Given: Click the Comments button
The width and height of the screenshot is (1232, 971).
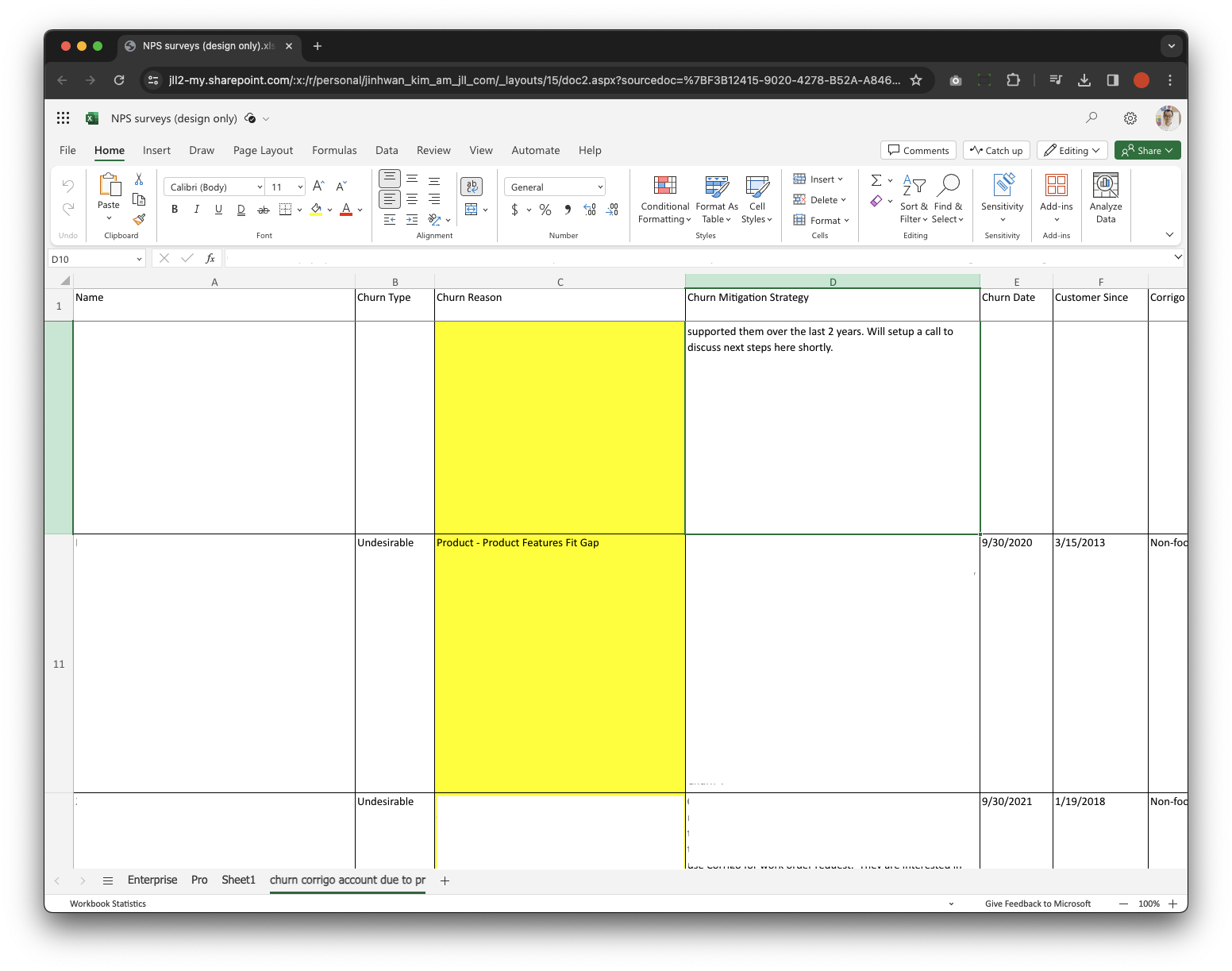Looking at the screenshot, I should tap(918, 151).
